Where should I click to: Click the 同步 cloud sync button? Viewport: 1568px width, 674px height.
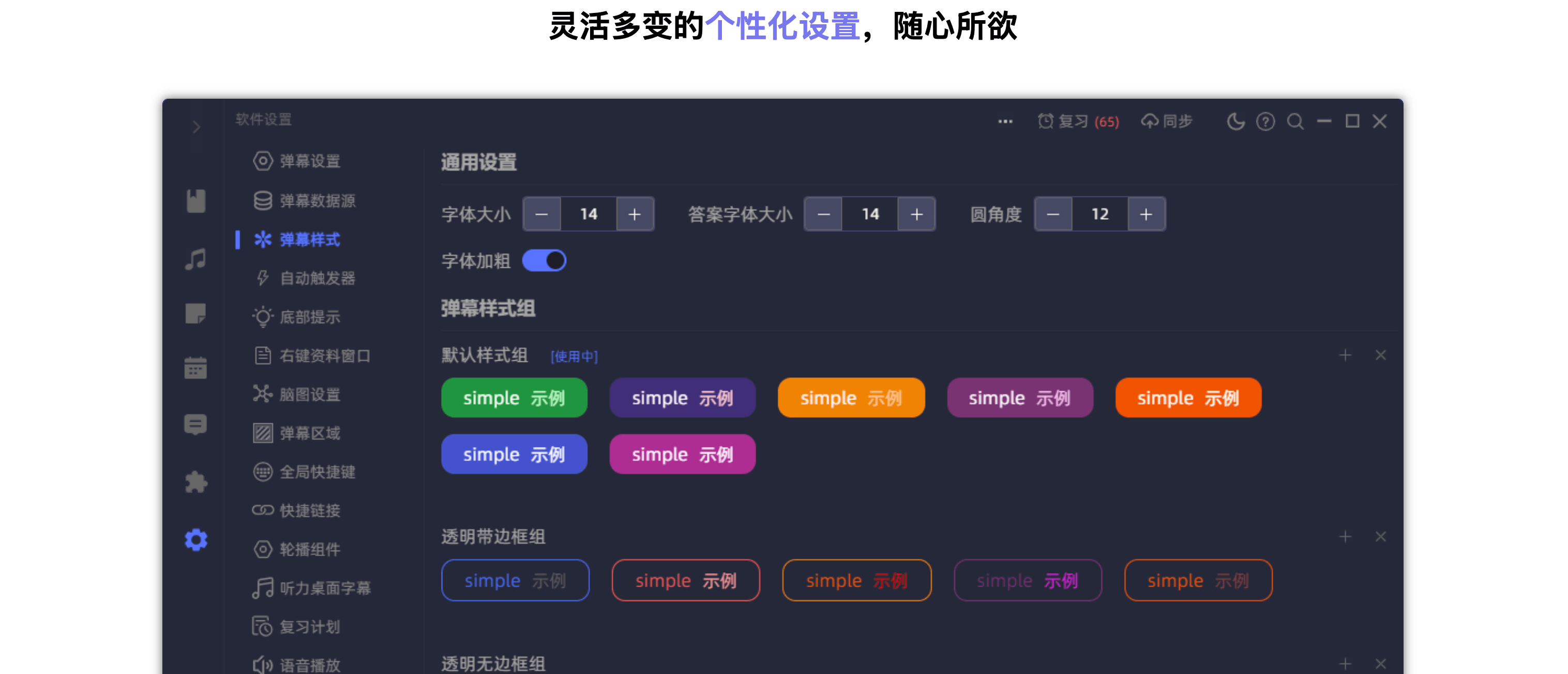point(1167,121)
